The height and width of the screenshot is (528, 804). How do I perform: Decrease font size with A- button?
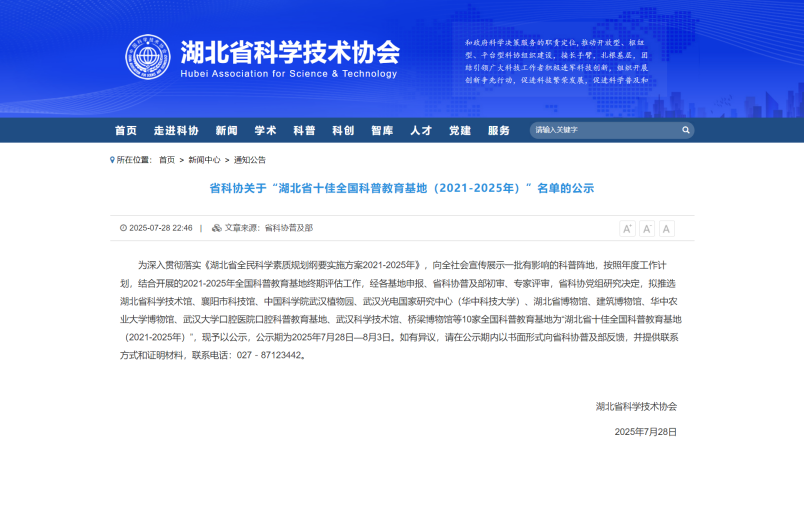point(647,229)
